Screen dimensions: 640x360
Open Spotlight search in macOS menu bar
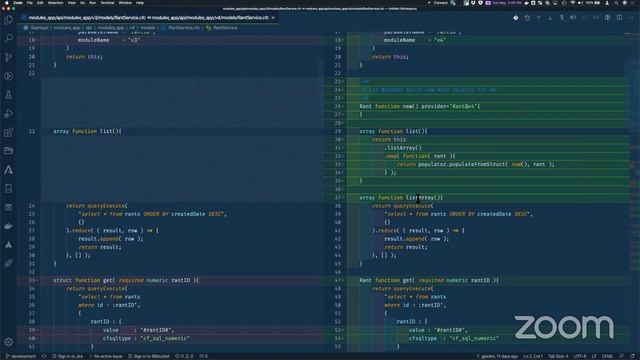tap(616, 2)
